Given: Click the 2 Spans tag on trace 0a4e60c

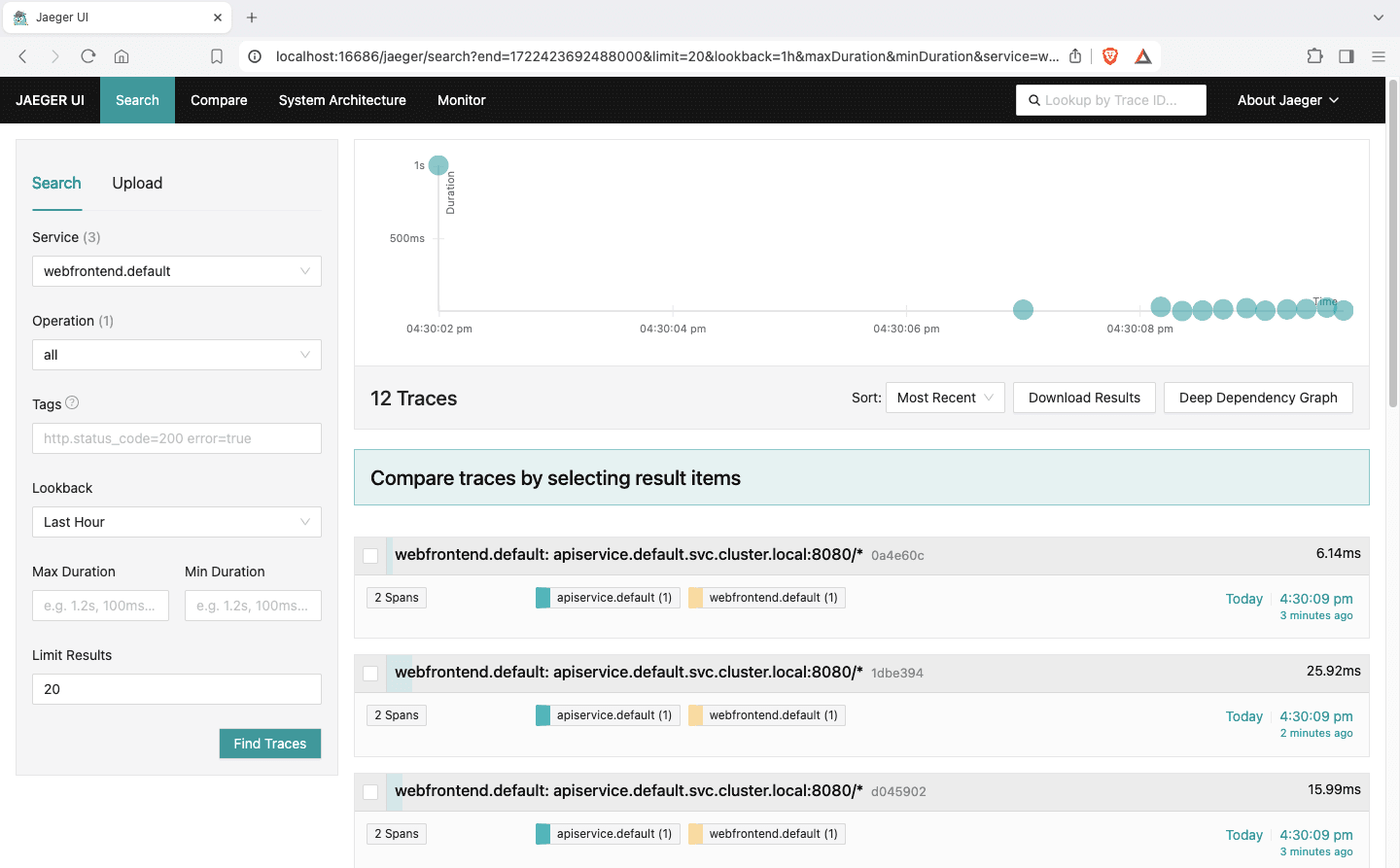Looking at the screenshot, I should coord(397,598).
